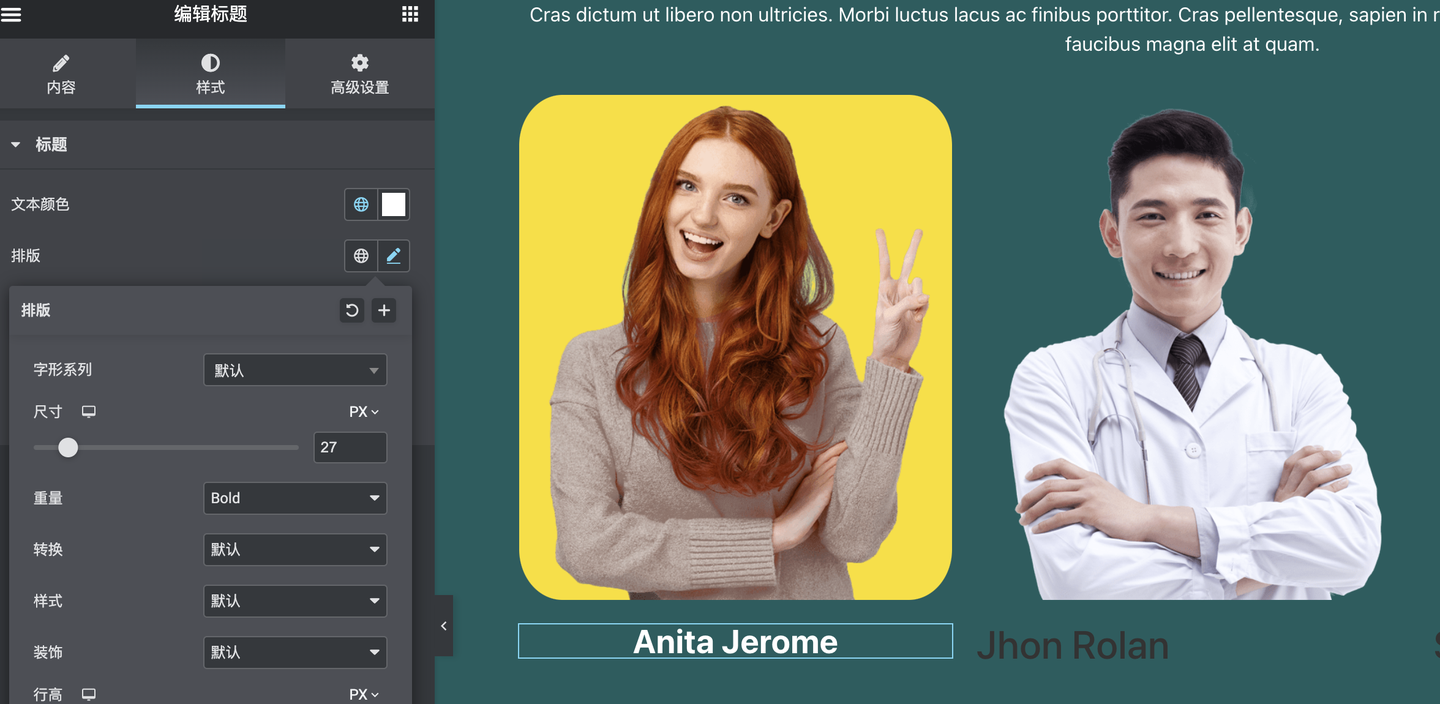Open the 高级设置 tab
Viewport: 1440px width, 704px height.
[x=360, y=74]
